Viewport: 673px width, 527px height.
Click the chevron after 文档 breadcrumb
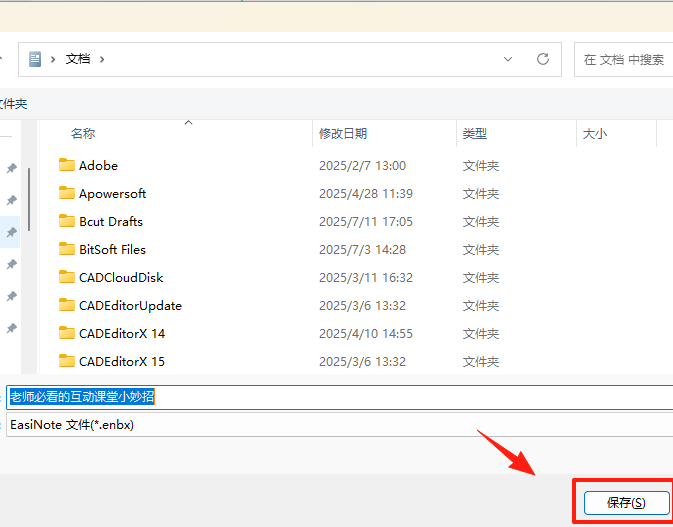tap(102, 59)
